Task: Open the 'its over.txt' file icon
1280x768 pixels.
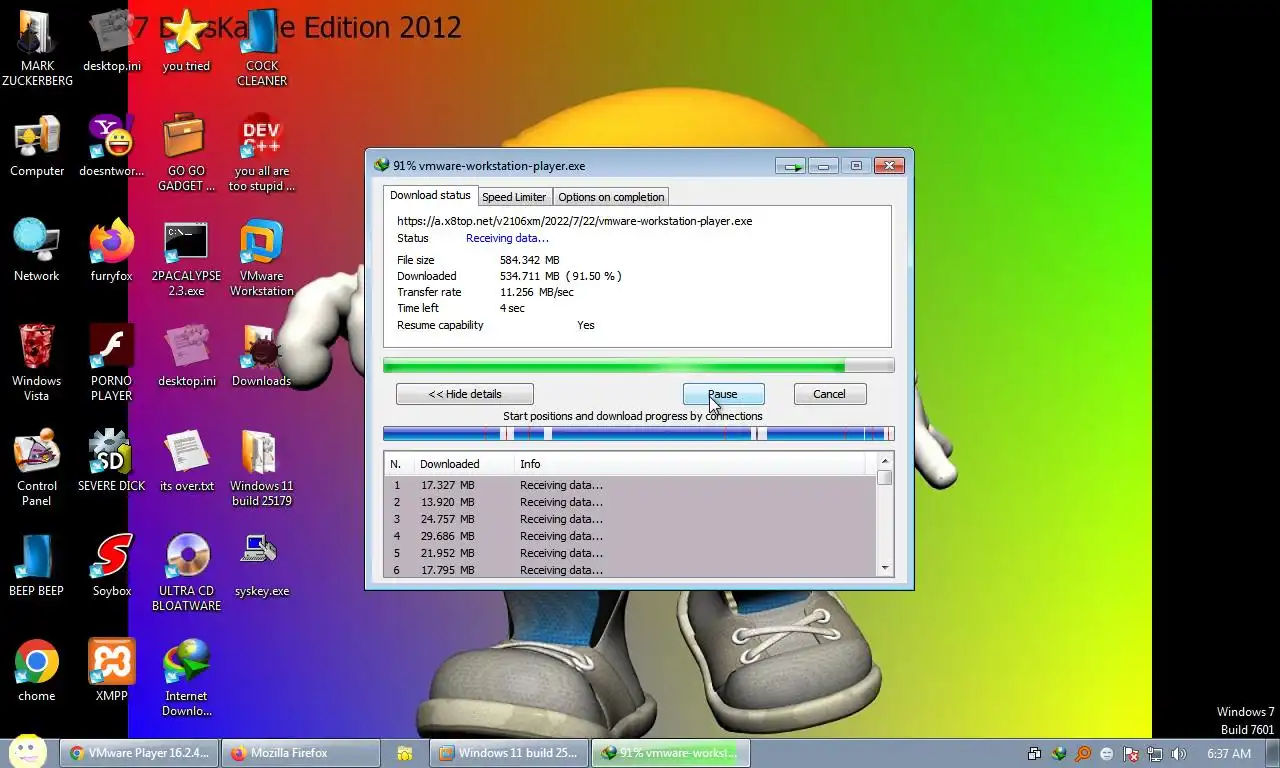Action: coord(186,461)
